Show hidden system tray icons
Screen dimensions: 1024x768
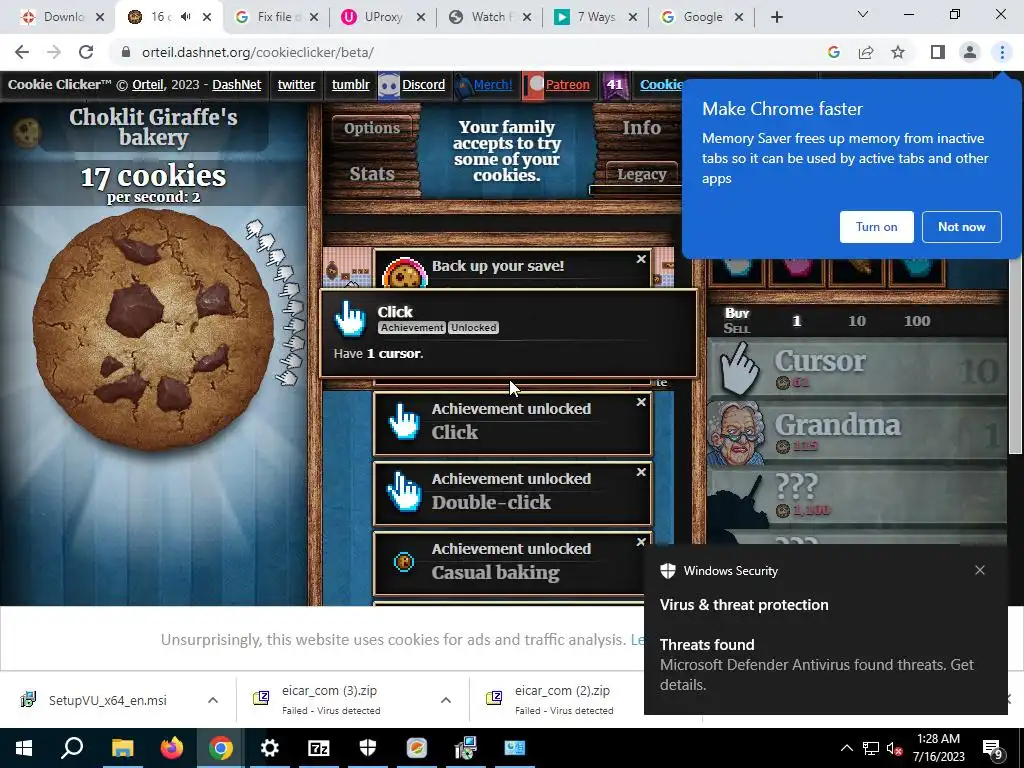point(846,748)
